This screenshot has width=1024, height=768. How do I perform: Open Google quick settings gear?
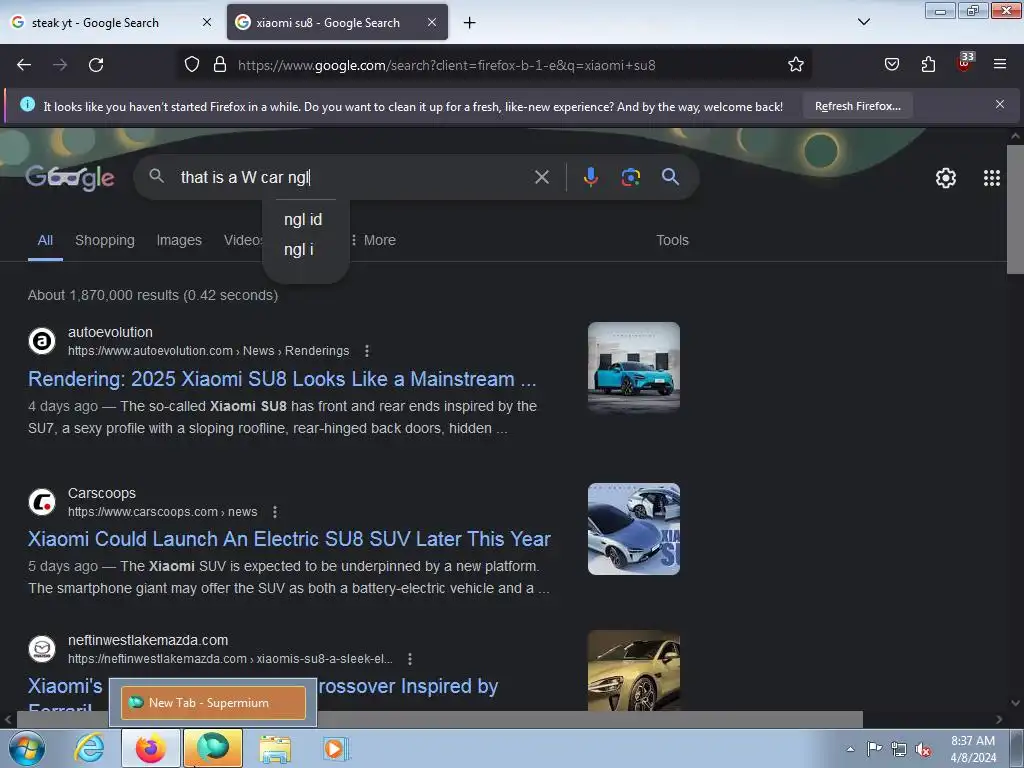[x=946, y=178]
